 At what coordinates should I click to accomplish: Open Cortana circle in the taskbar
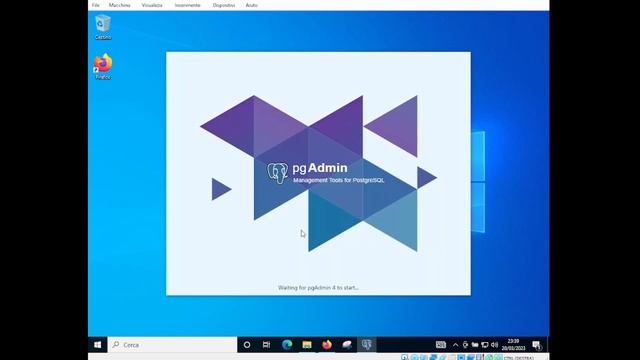[x=247, y=345]
